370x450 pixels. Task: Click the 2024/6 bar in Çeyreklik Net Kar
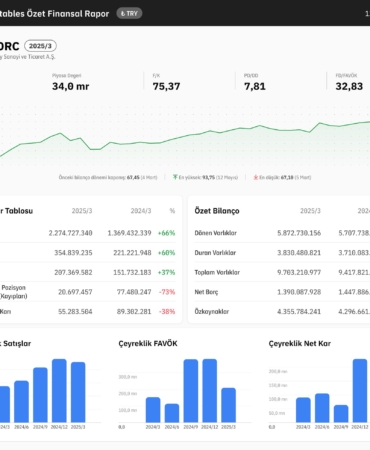[322, 408]
